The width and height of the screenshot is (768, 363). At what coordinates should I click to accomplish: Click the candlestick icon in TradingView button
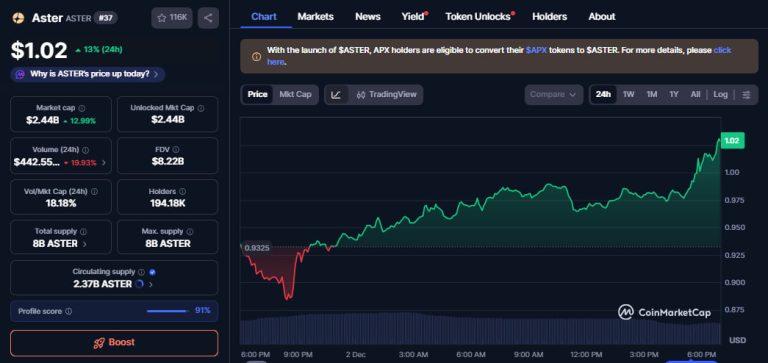361,95
